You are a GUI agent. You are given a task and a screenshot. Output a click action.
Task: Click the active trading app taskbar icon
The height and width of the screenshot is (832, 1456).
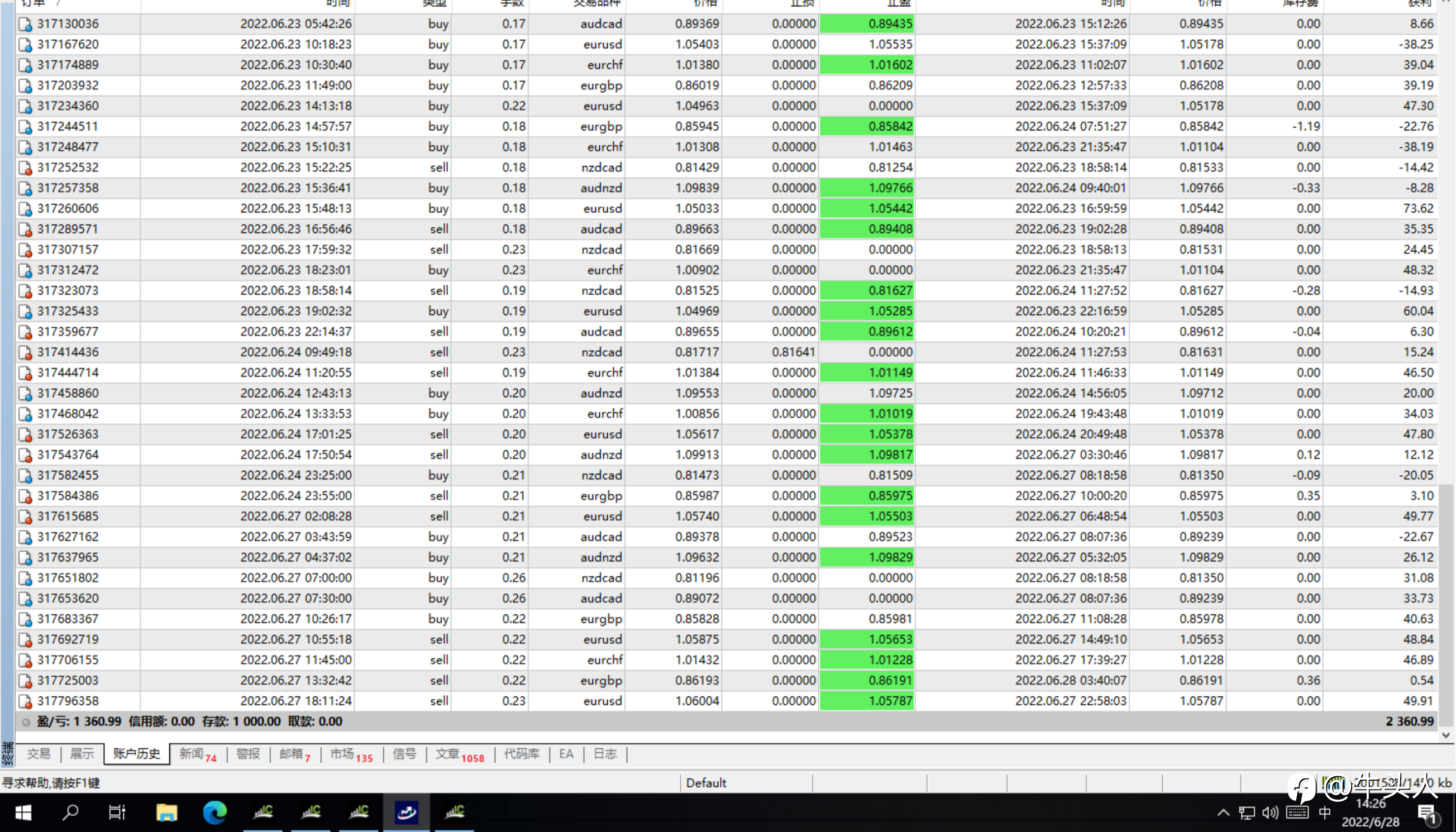click(x=406, y=812)
